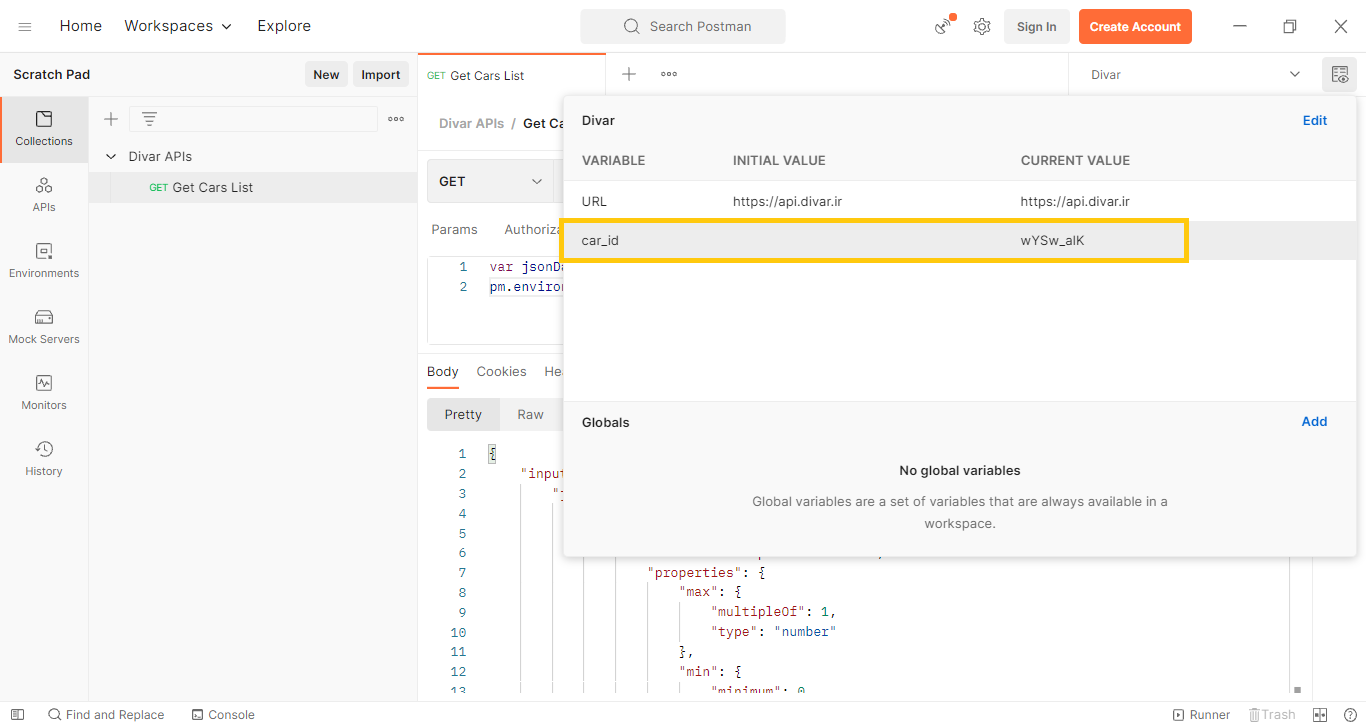Switch to the response Body tab
This screenshot has height=727, width=1366.
(443, 371)
